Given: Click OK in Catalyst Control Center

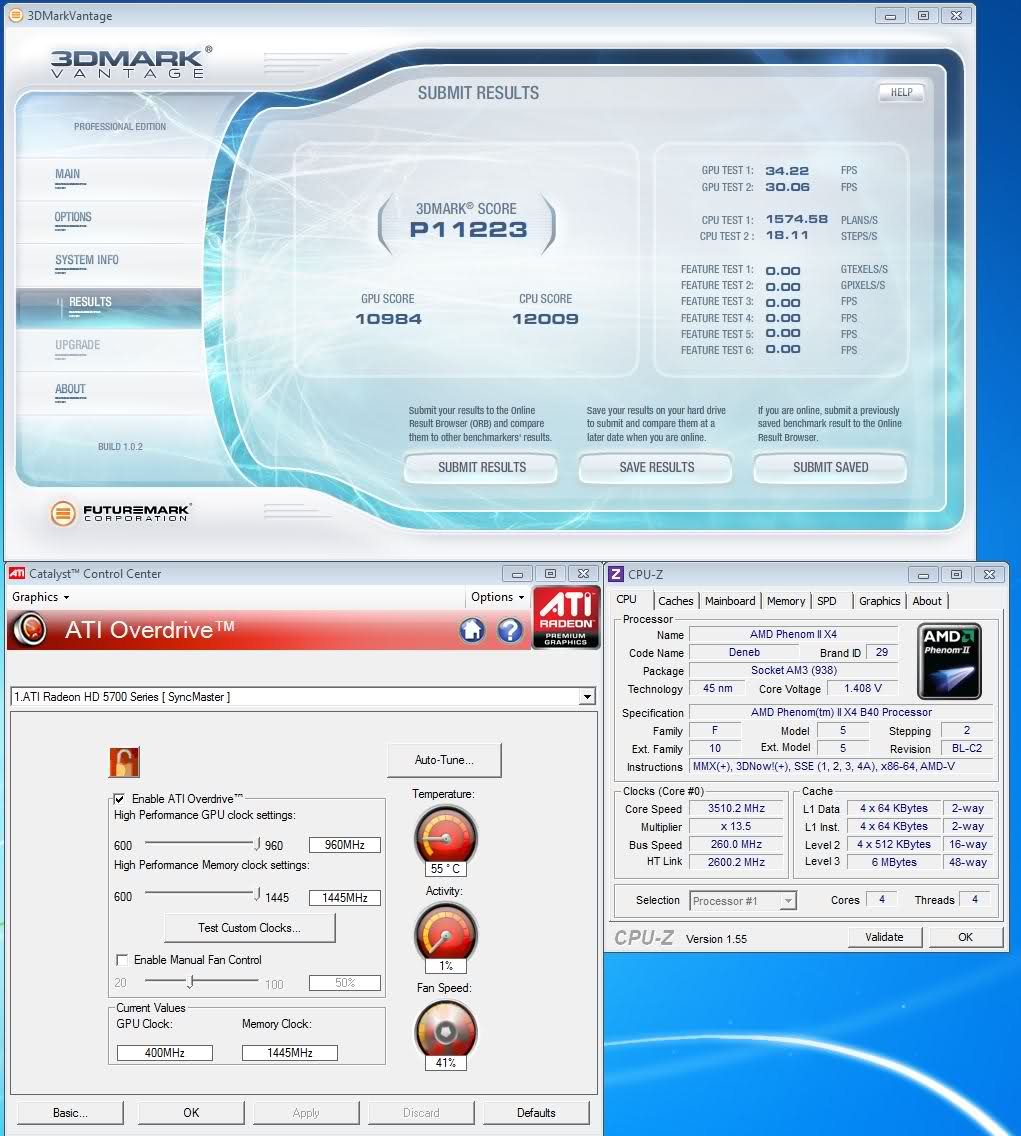Looking at the screenshot, I should [x=191, y=1112].
